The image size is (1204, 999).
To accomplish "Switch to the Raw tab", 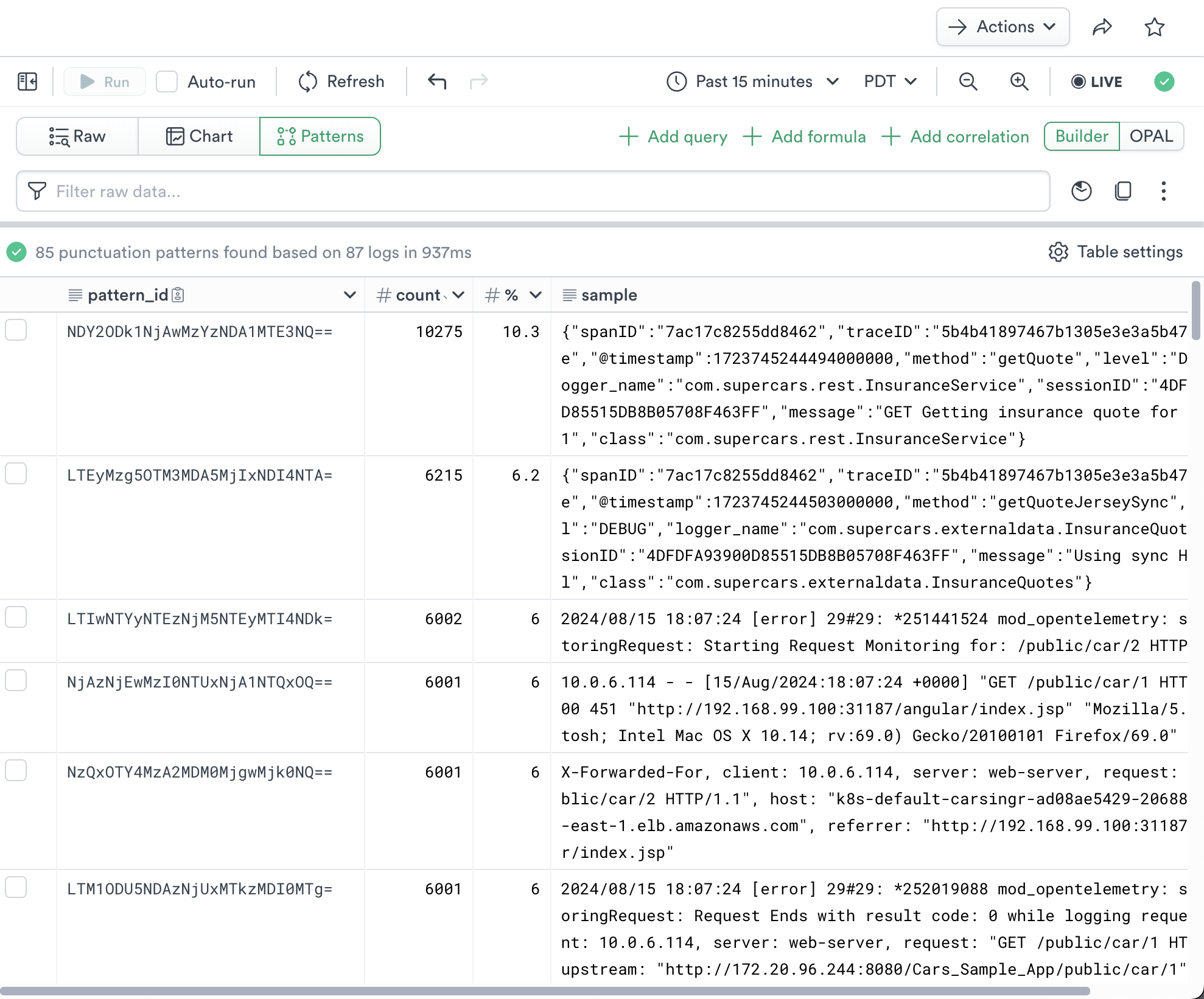I will coord(77,136).
